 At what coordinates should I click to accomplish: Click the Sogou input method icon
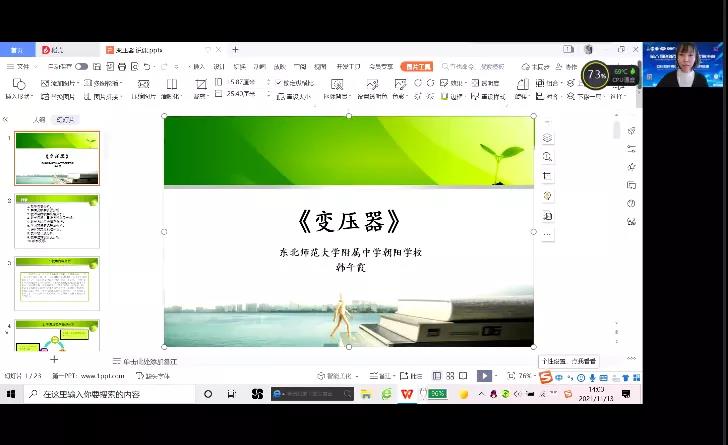coord(546,378)
